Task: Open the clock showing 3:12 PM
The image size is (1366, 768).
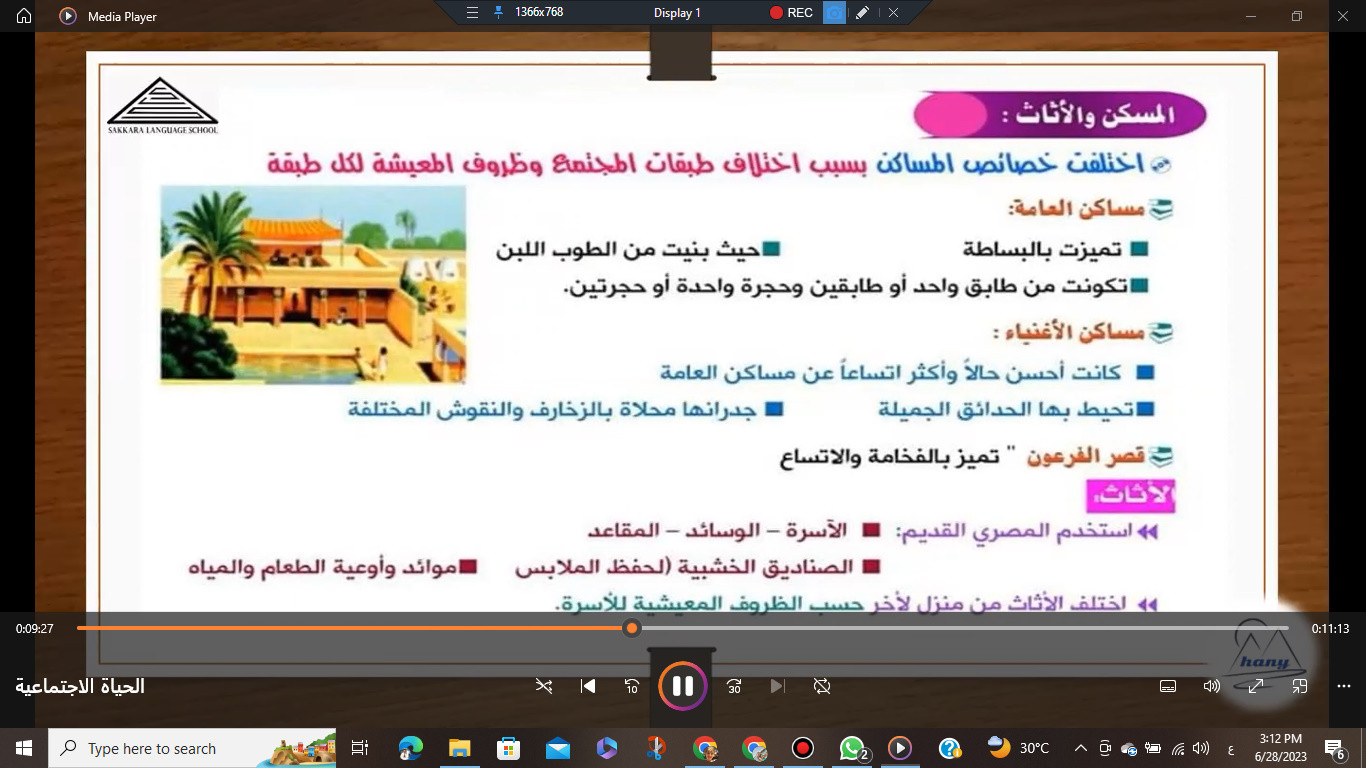Action: pyautogui.click(x=1281, y=748)
